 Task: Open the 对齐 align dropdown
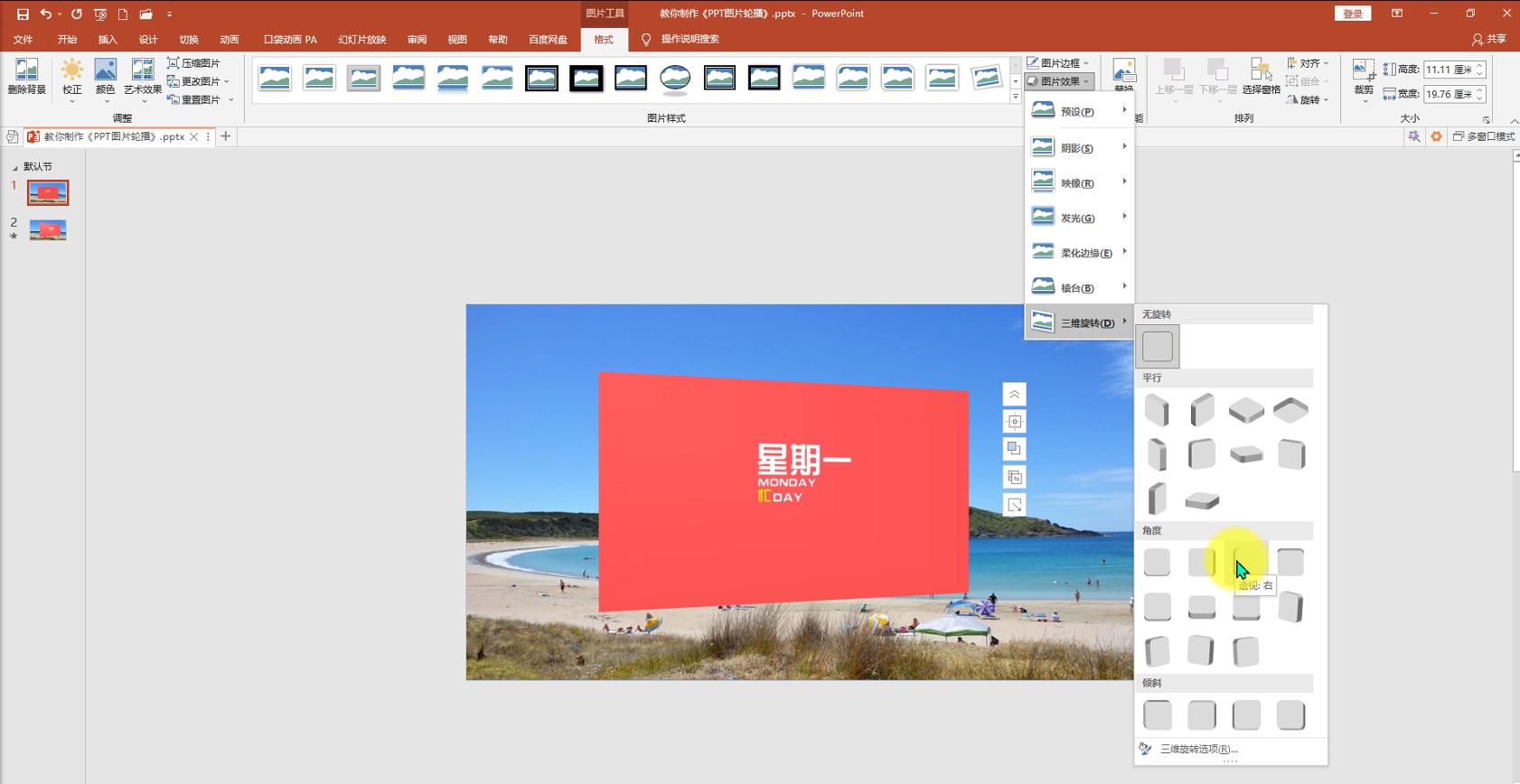pos(1308,63)
